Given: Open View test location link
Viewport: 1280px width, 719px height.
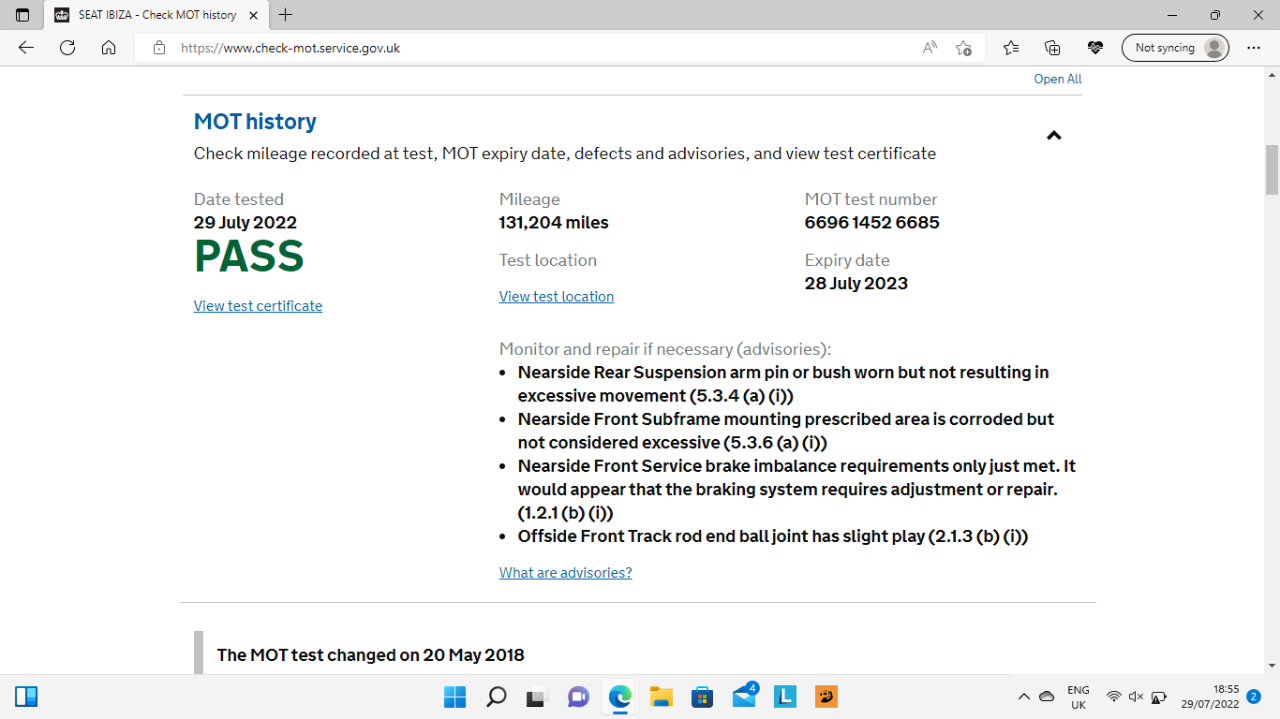Looking at the screenshot, I should [x=556, y=296].
